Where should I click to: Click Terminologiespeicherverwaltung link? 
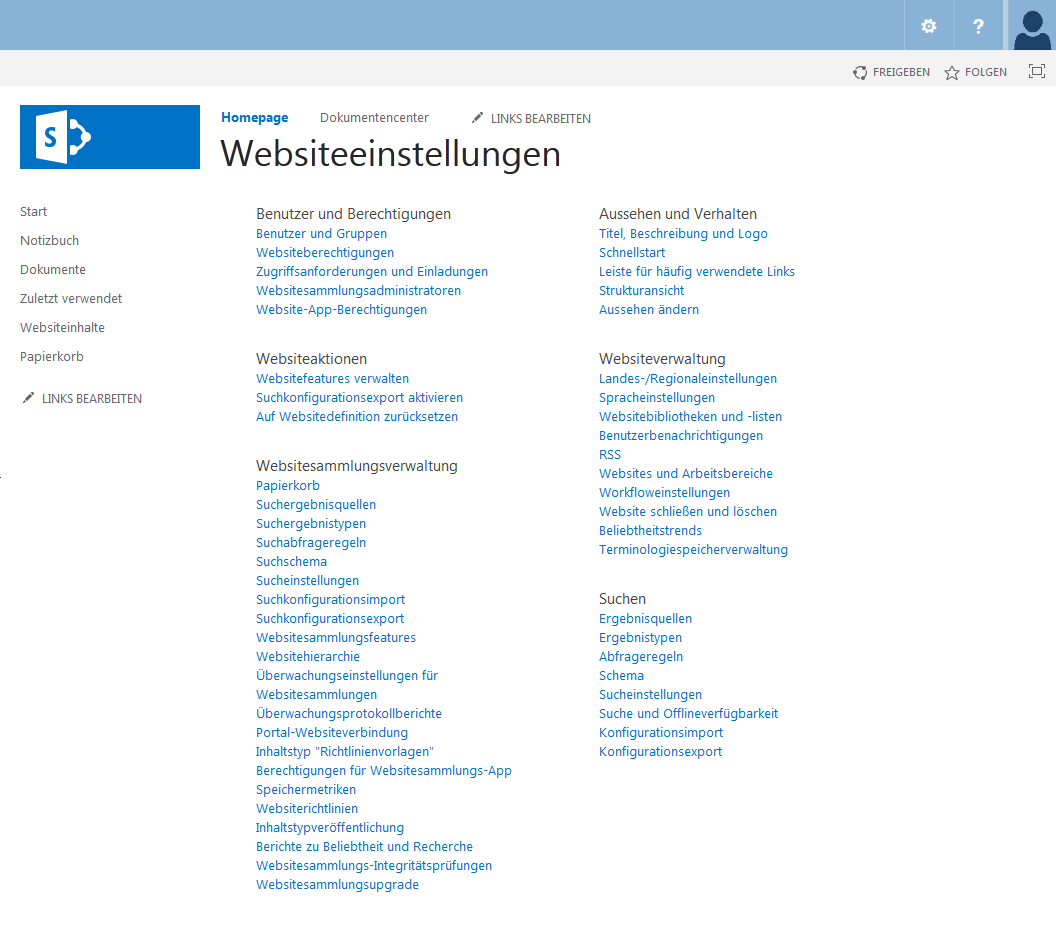693,550
